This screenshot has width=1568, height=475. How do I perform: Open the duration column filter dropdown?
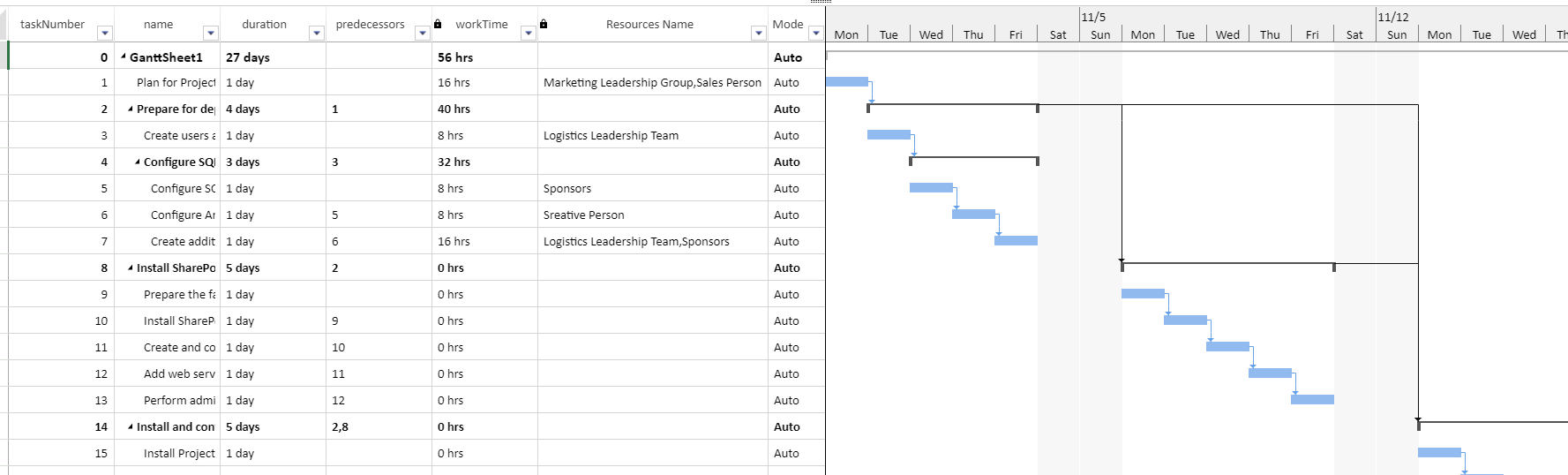pos(317,34)
